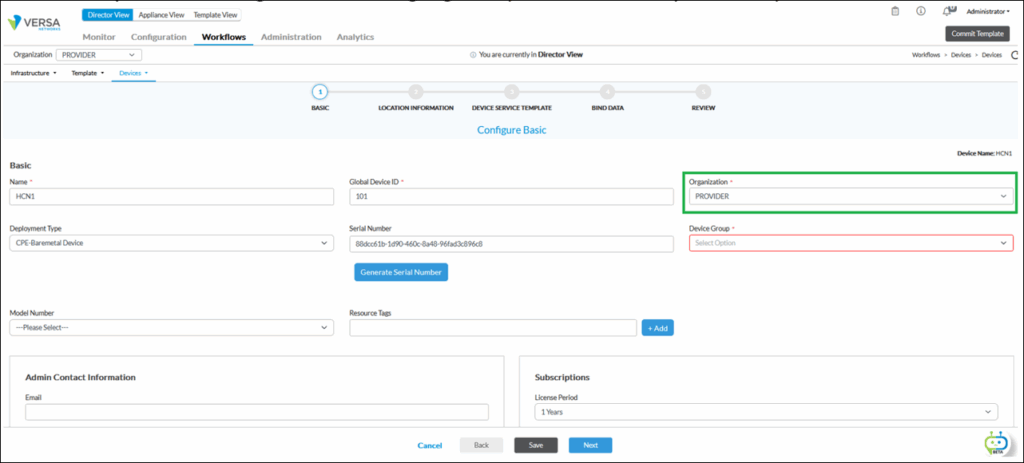Click the refresh icon beside breadcrumb

[x=1014, y=55]
